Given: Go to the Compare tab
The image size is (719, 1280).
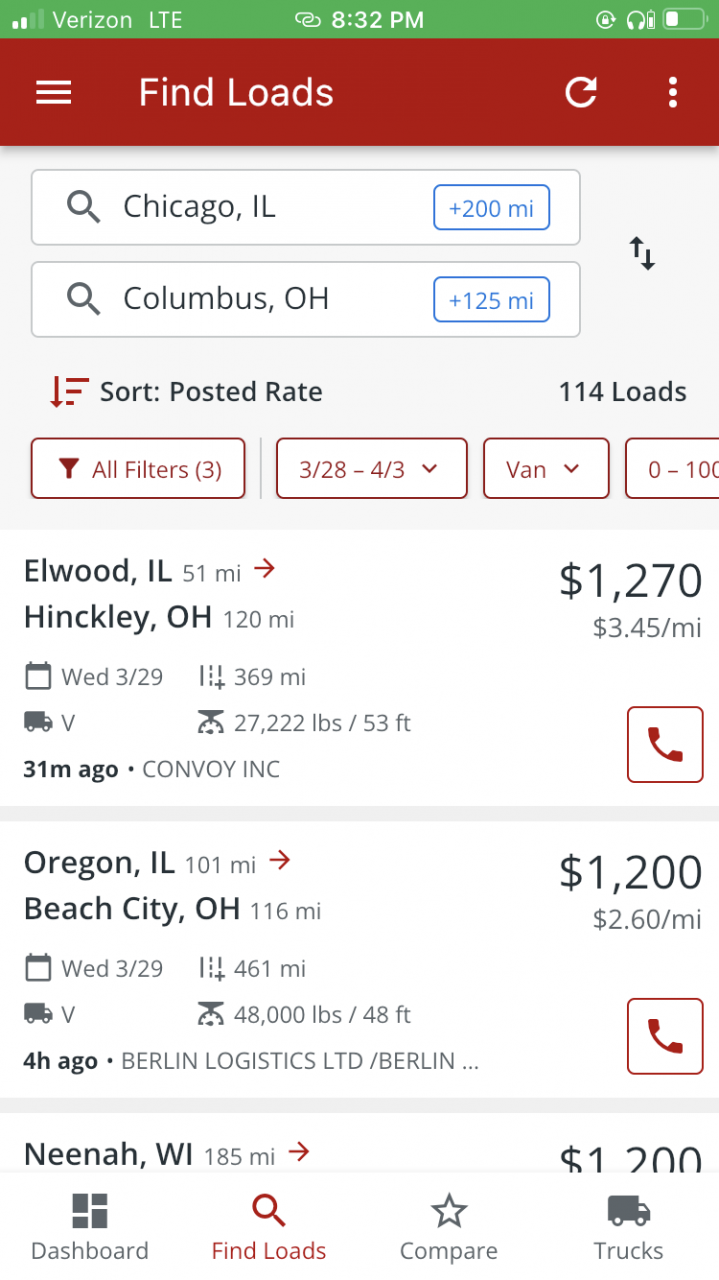Looking at the screenshot, I should pyautogui.click(x=449, y=1227).
